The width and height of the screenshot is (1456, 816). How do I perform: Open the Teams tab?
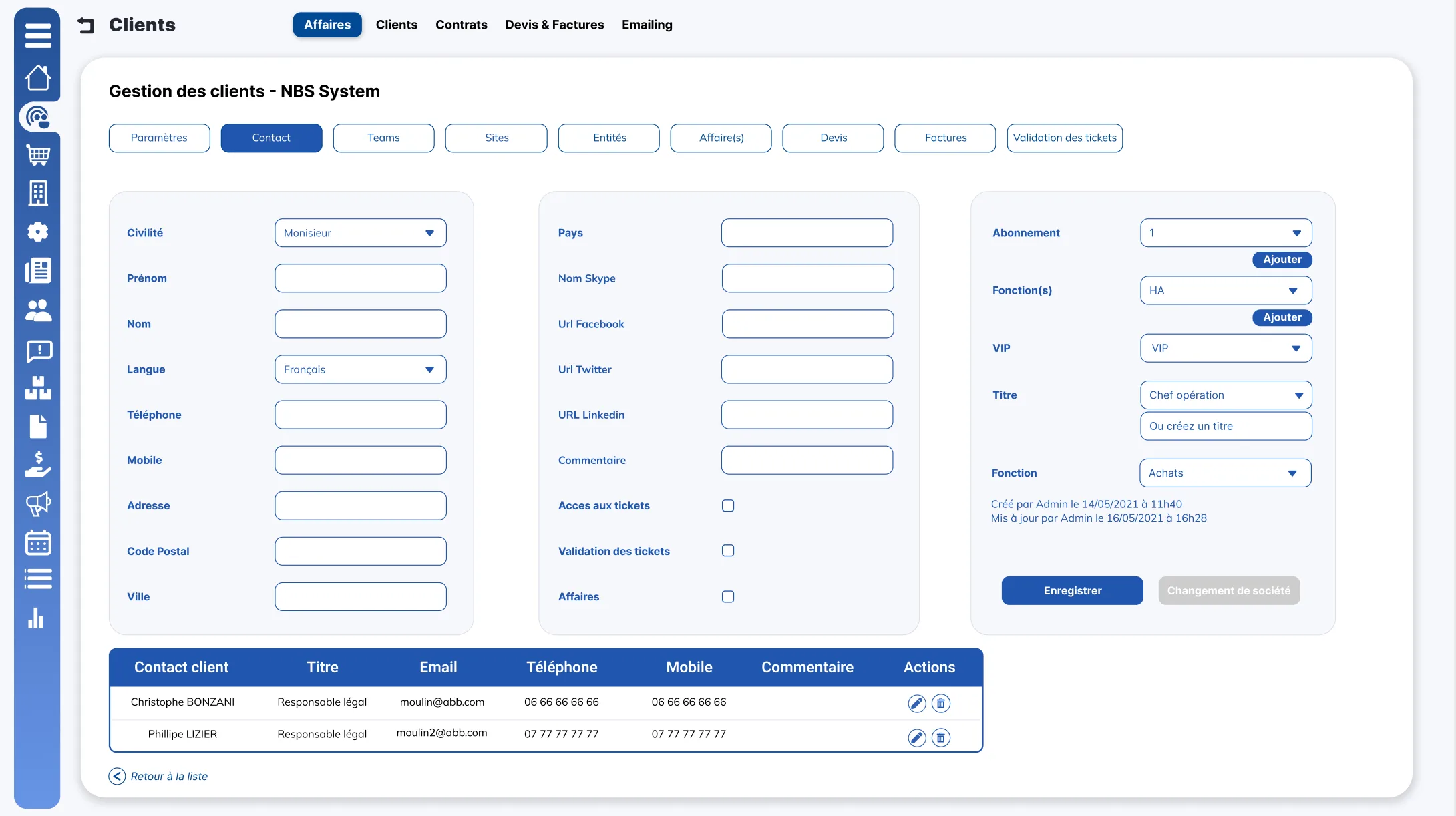383,138
